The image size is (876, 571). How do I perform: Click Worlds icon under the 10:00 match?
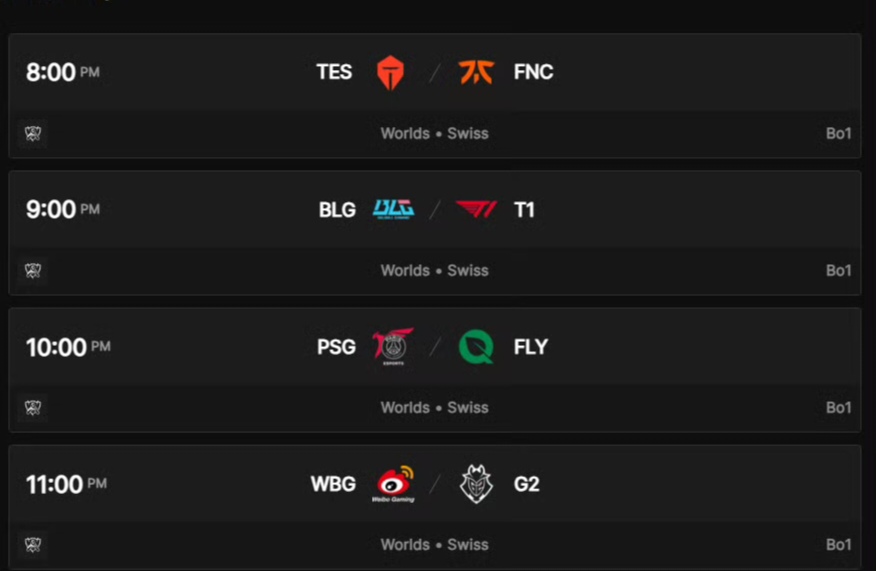coord(33,407)
